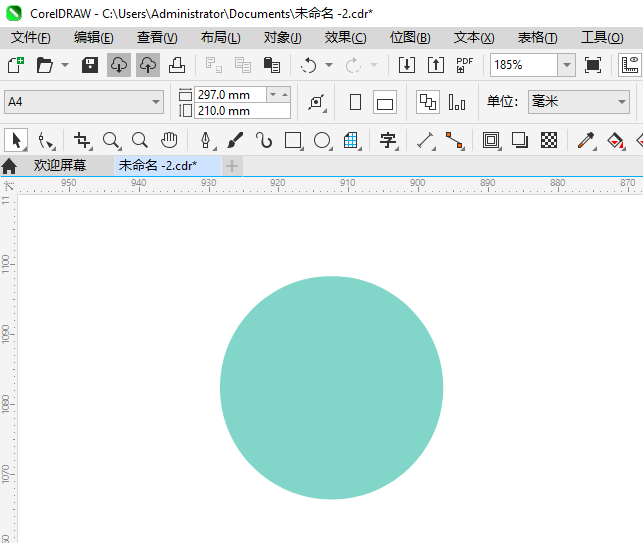Click the Full-screen preview icon
Image resolution: width=643 pixels, height=543 pixels.
pyautogui.click(x=593, y=65)
